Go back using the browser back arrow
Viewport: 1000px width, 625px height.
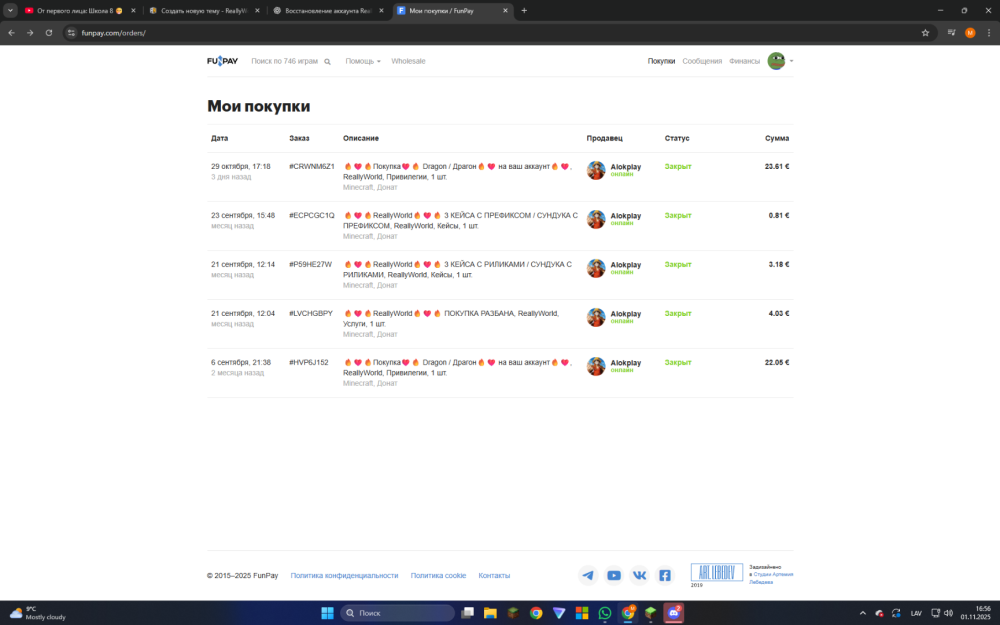point(11,33)
